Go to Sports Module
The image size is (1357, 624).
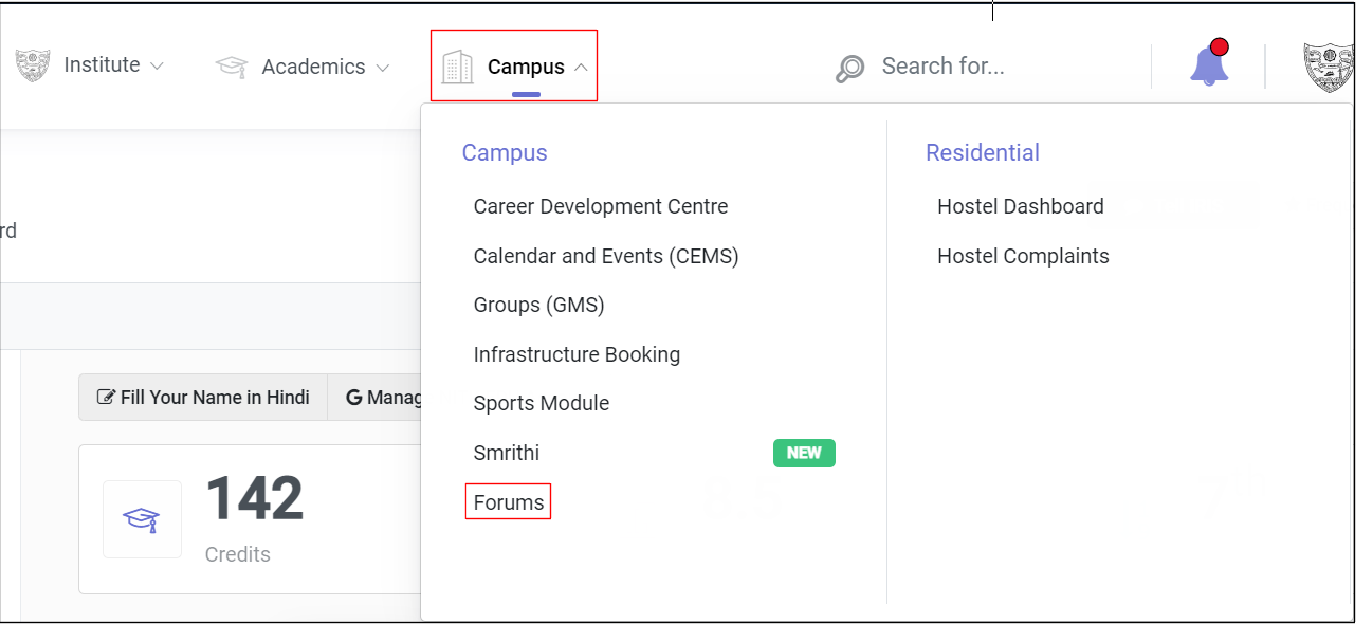[x=541, y=404]
